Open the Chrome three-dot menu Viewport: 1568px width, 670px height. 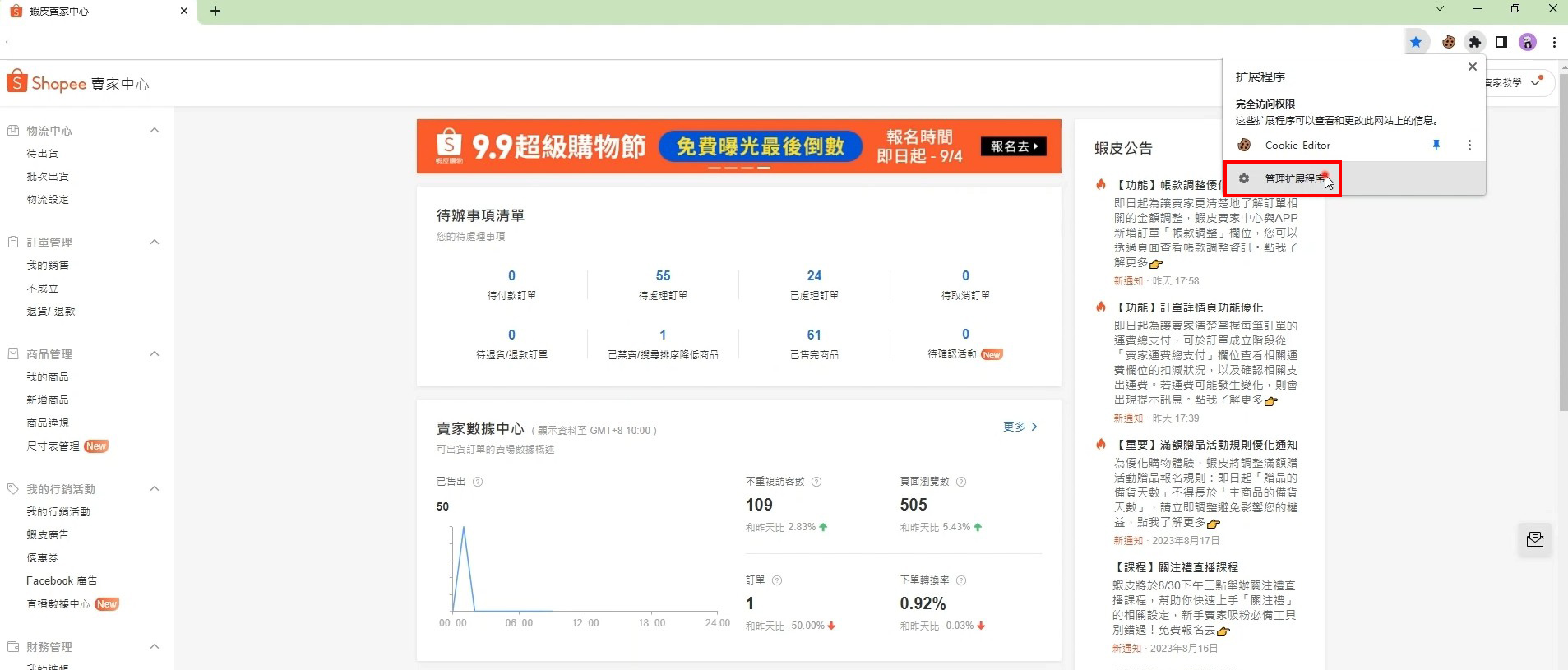pyautogui.click(x=1554, y=42)
